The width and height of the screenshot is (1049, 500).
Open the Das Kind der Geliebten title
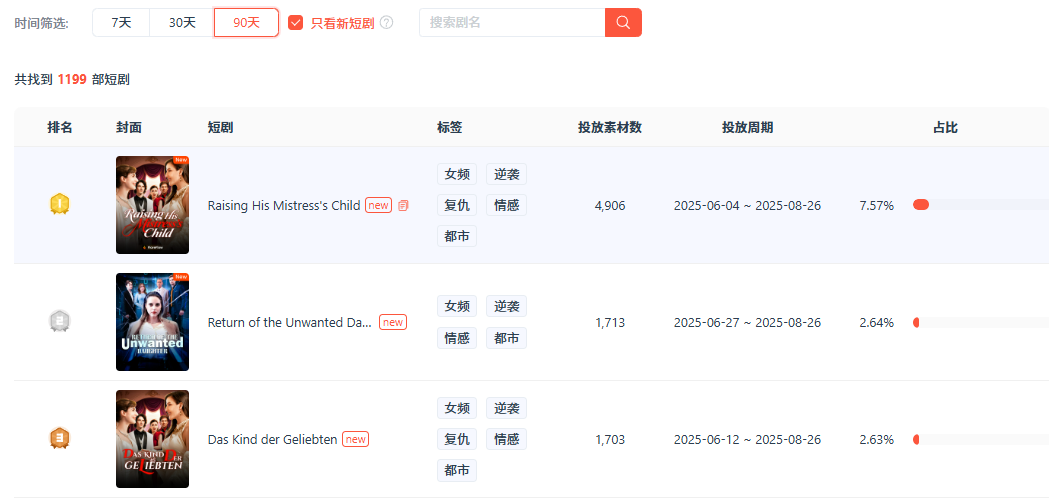272,440
